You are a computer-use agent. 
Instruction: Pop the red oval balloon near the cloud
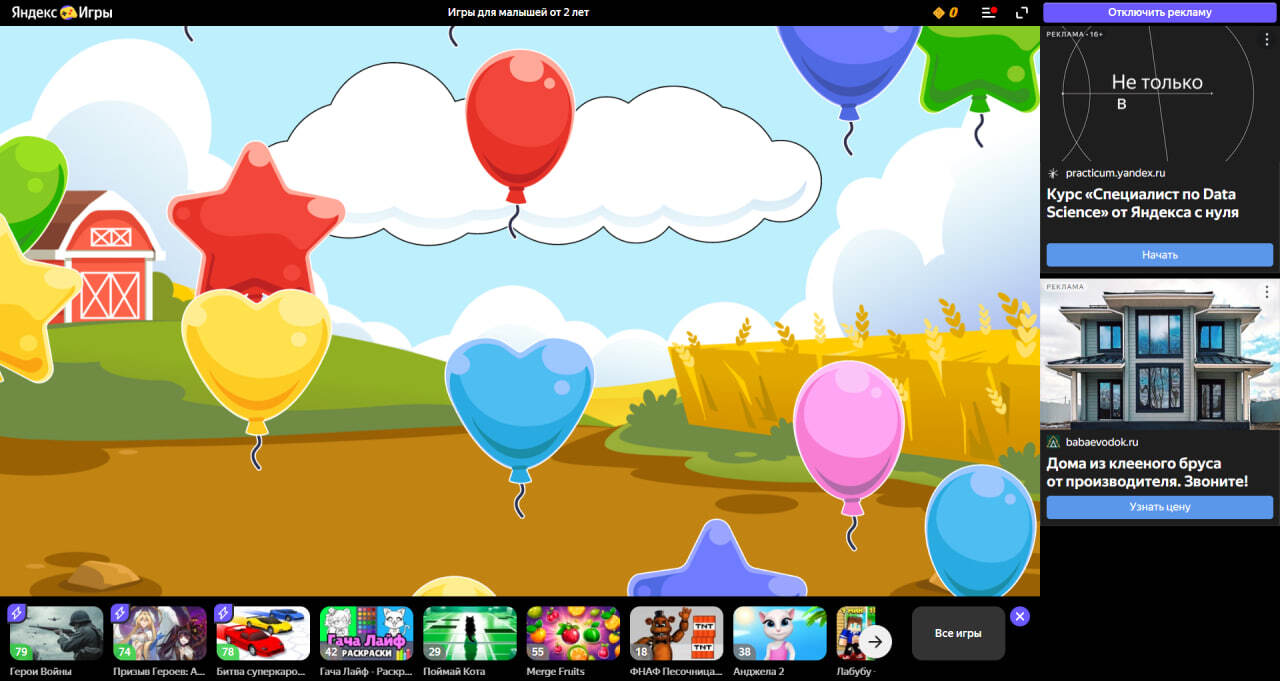pyautogui.click(x=519, y=118)
